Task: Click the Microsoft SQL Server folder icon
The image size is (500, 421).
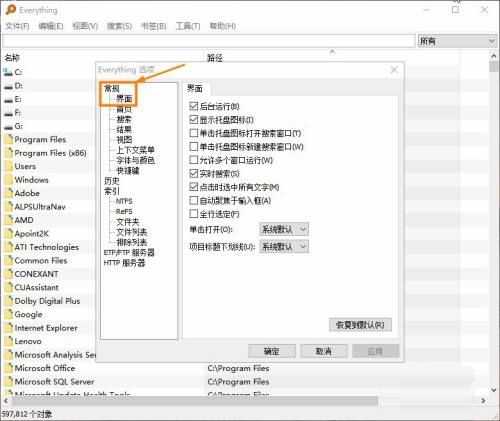Action: coord(8,382)
